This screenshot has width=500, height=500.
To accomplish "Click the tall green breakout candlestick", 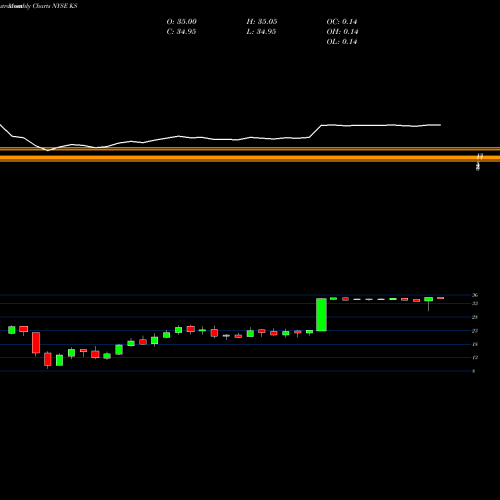I will (321, 315).
